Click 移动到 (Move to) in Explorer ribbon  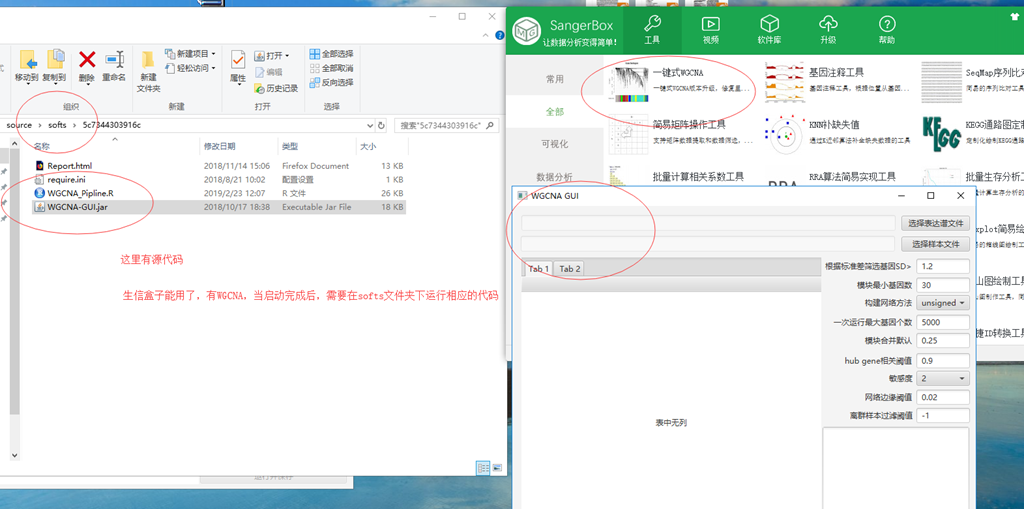coord(27,66)
